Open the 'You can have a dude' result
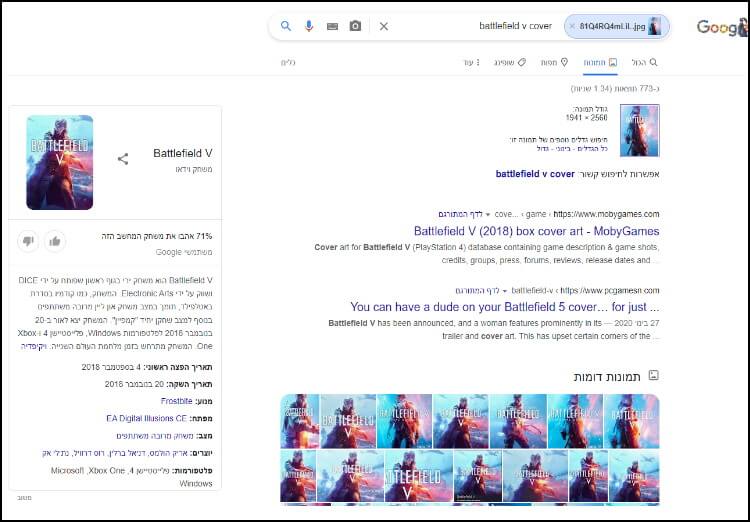Viewport: 750px width, 522px height. [x=505, y=307]
